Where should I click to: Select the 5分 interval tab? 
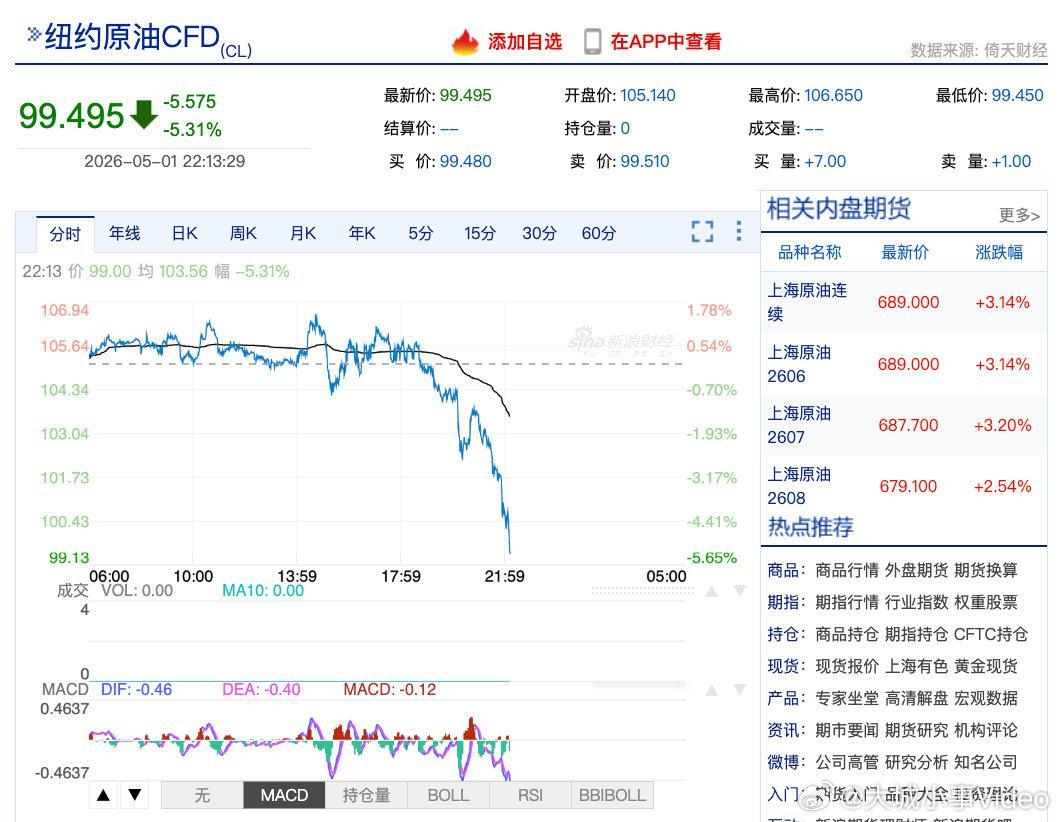[x=420, y=233]
